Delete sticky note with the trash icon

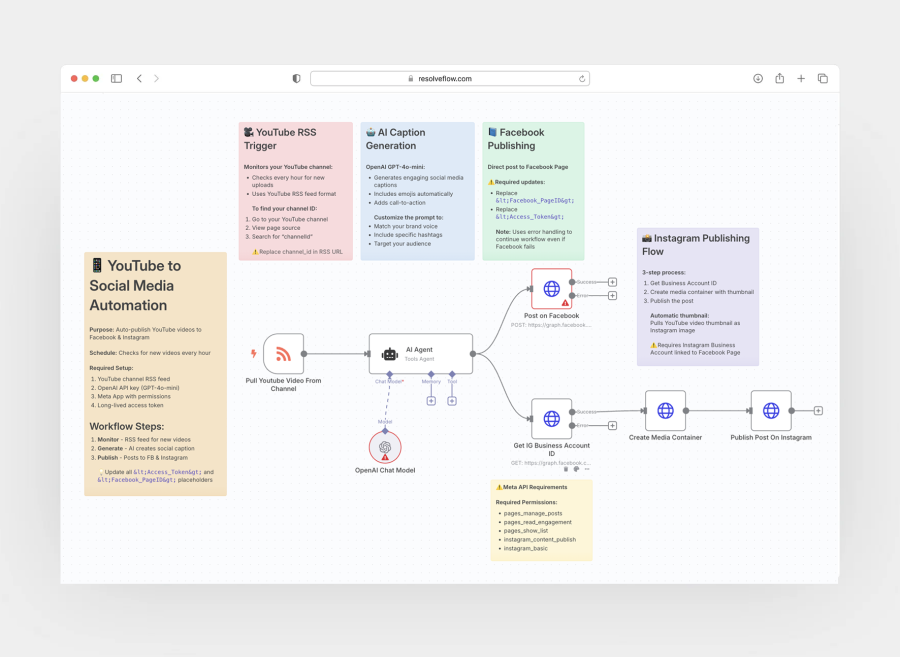(566, 469)
